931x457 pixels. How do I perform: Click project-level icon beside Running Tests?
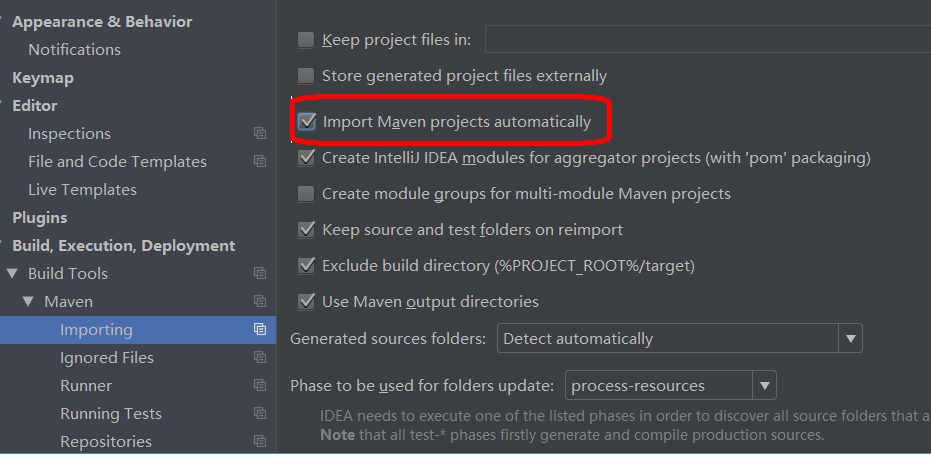tap(259, 414)
